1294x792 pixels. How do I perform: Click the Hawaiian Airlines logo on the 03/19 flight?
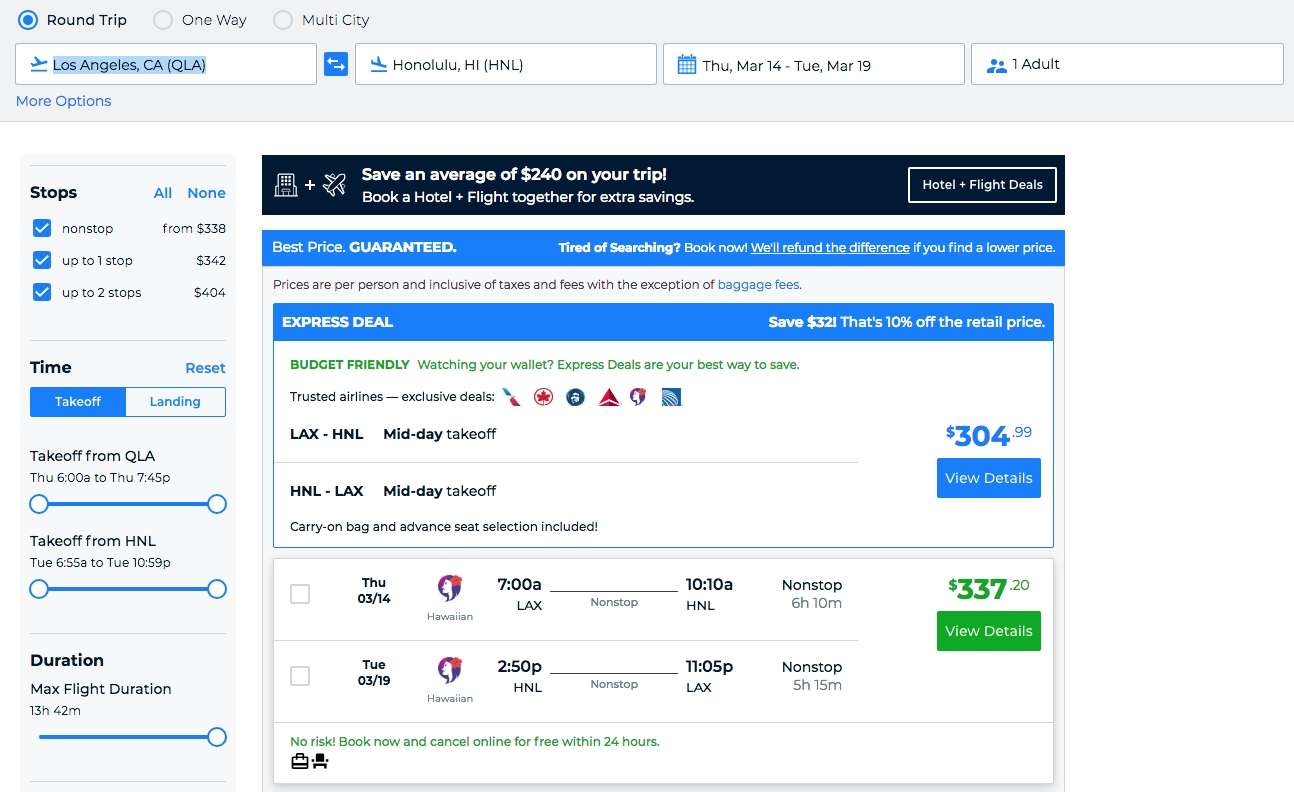450,670
